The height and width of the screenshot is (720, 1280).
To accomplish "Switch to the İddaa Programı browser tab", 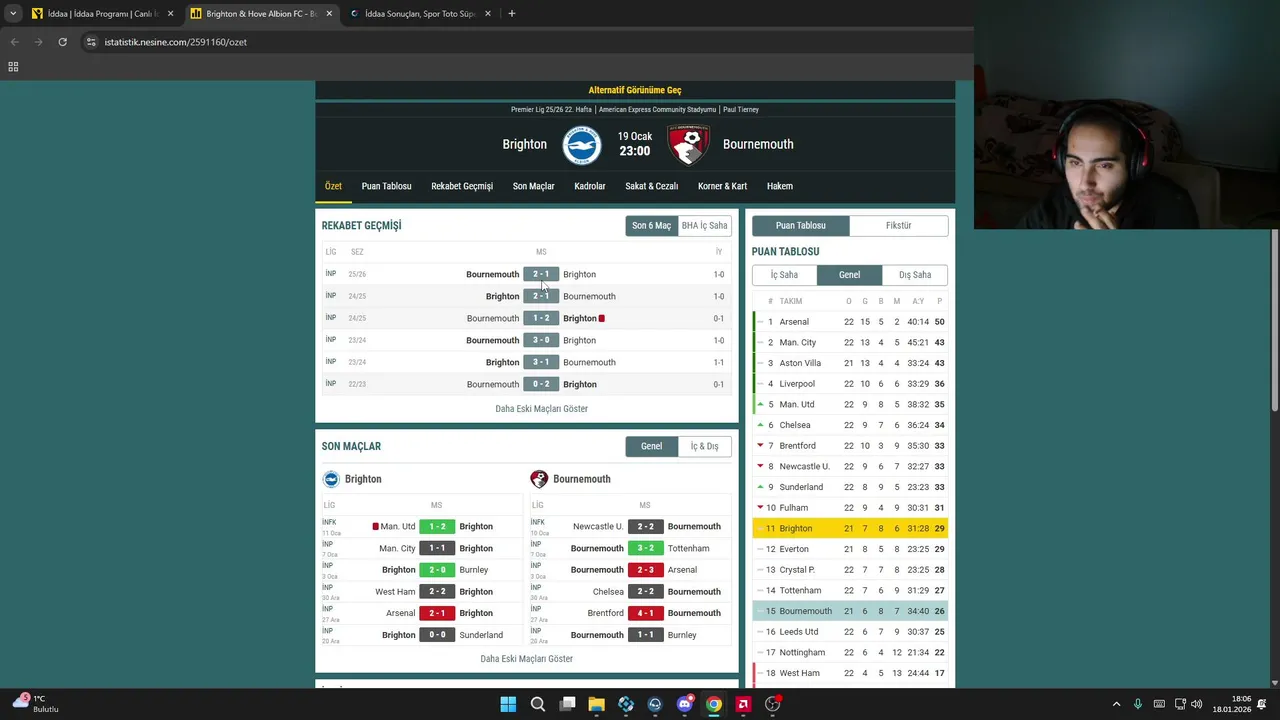I will [102, 14].
